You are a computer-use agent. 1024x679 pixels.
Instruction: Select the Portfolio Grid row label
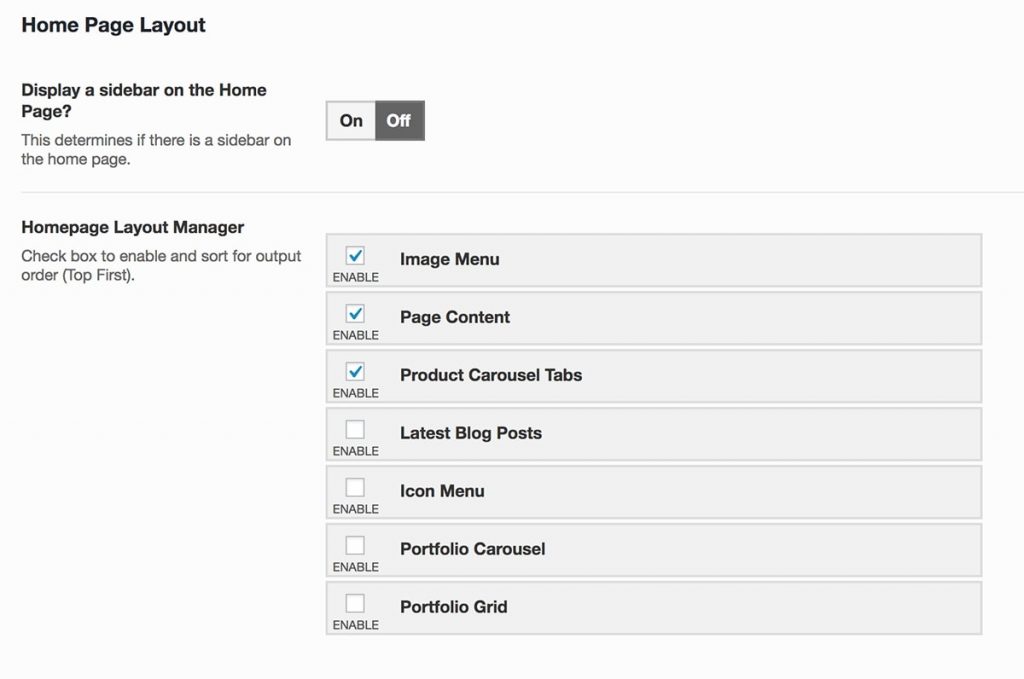(x=453, y=607)
